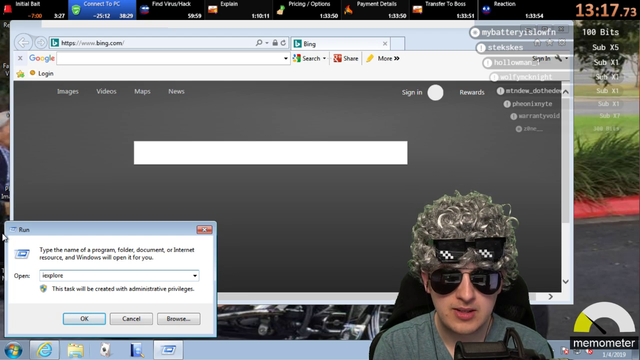The image size is (640, 360).
Task: Click the Google toolbar Sign In link
Action: (x=541, y=59)
